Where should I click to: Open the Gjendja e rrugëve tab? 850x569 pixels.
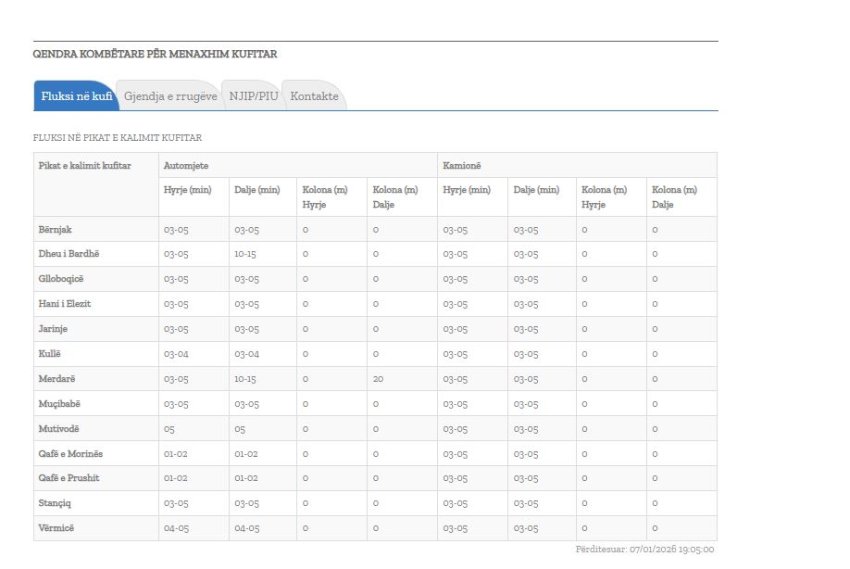(170, 96)
